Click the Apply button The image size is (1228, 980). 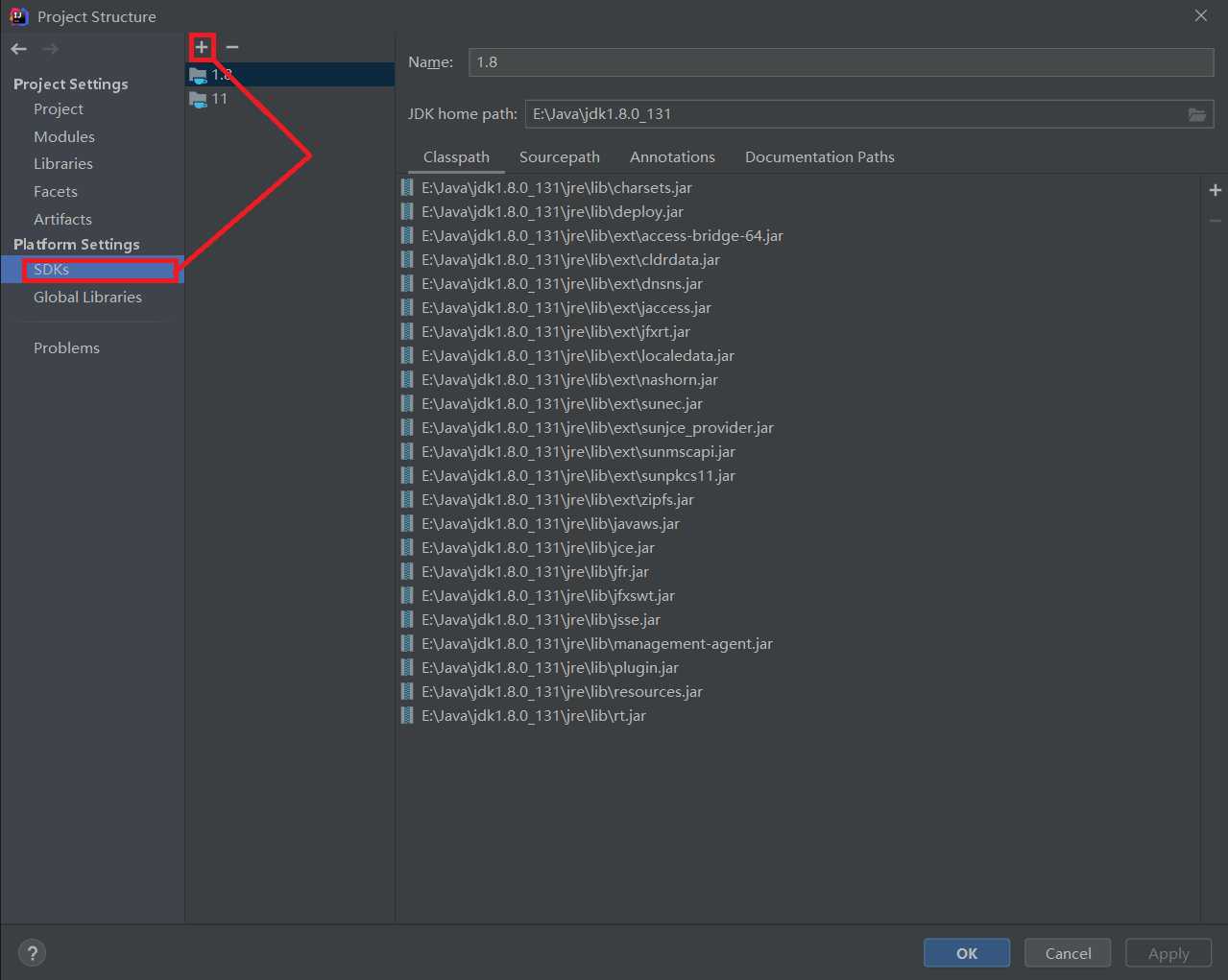[x=1168, y=953]
